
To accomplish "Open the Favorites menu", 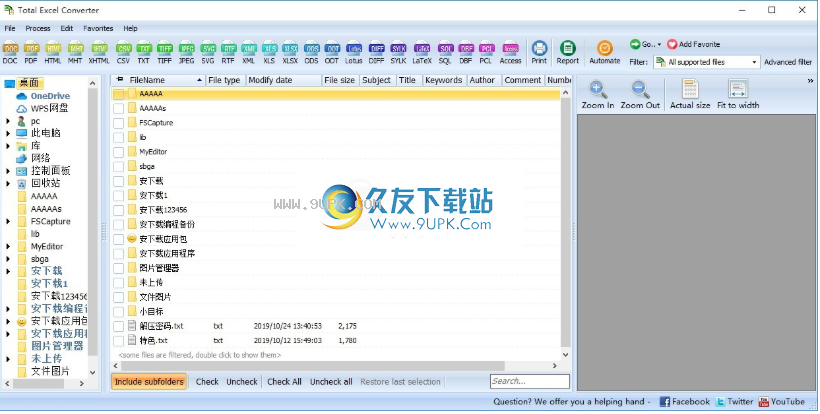I will [x=98, y=28].
